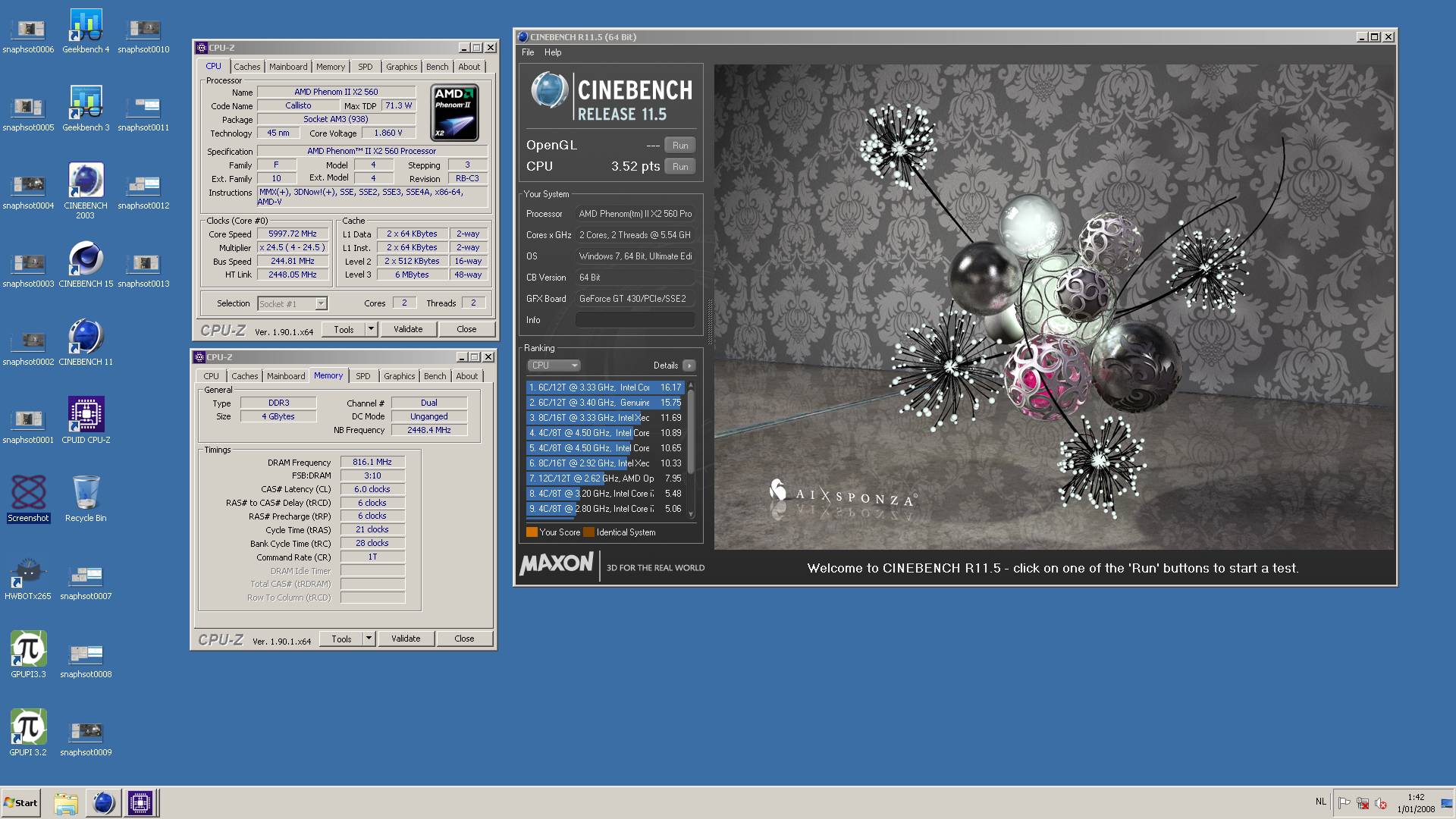Open snaphsot0003 image file
The height and width of the screenshot is (819, 1456).
28,270
